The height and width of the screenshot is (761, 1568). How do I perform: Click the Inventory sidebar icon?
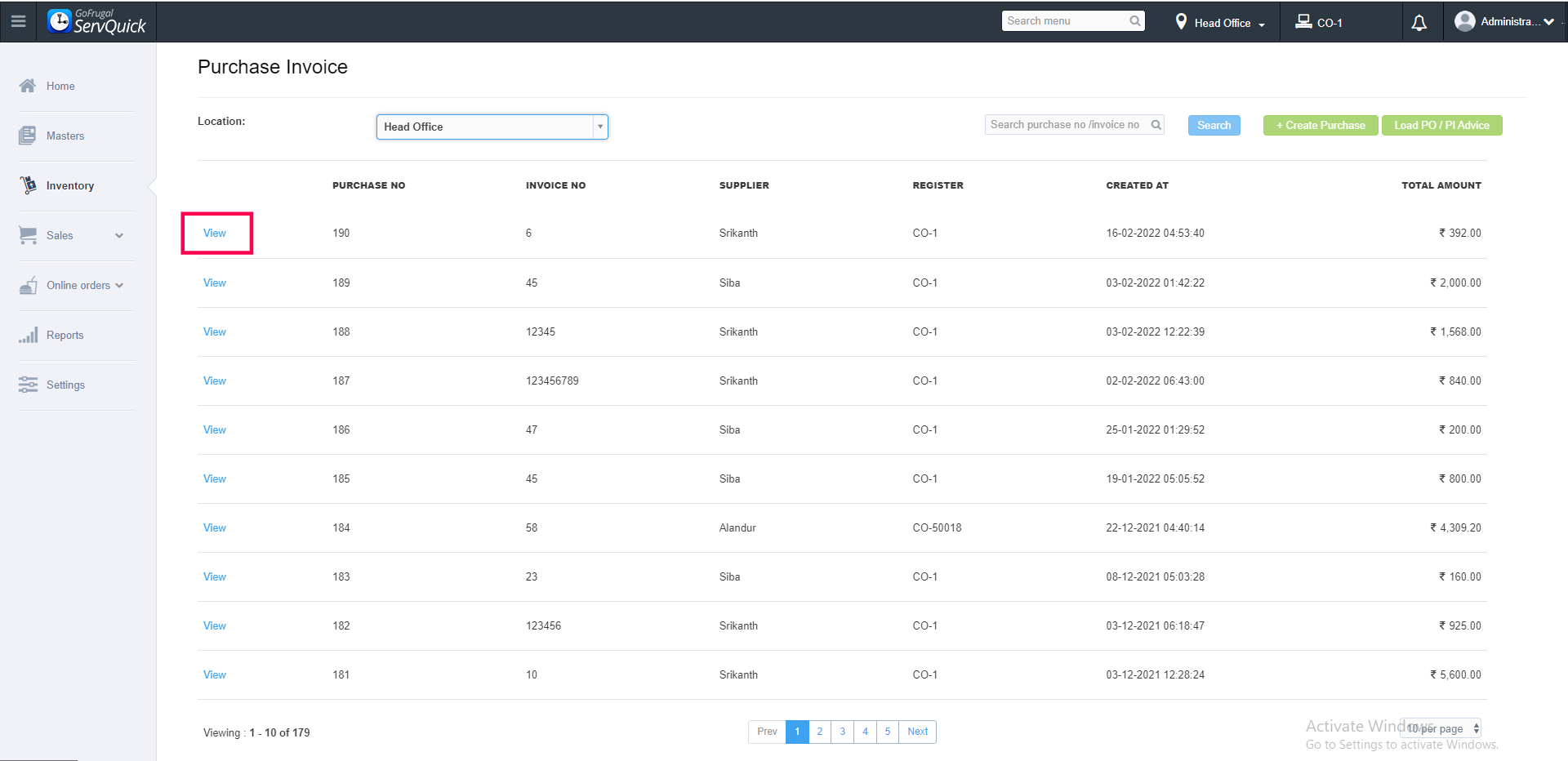[28, 185]
